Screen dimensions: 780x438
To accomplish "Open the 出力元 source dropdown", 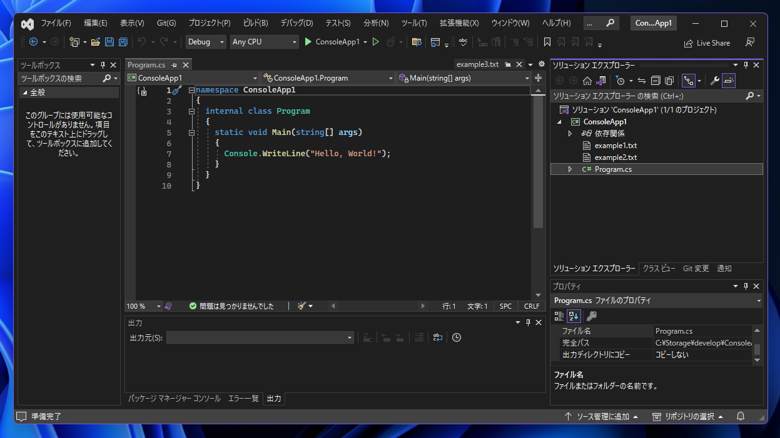I will tap(260, 338).
